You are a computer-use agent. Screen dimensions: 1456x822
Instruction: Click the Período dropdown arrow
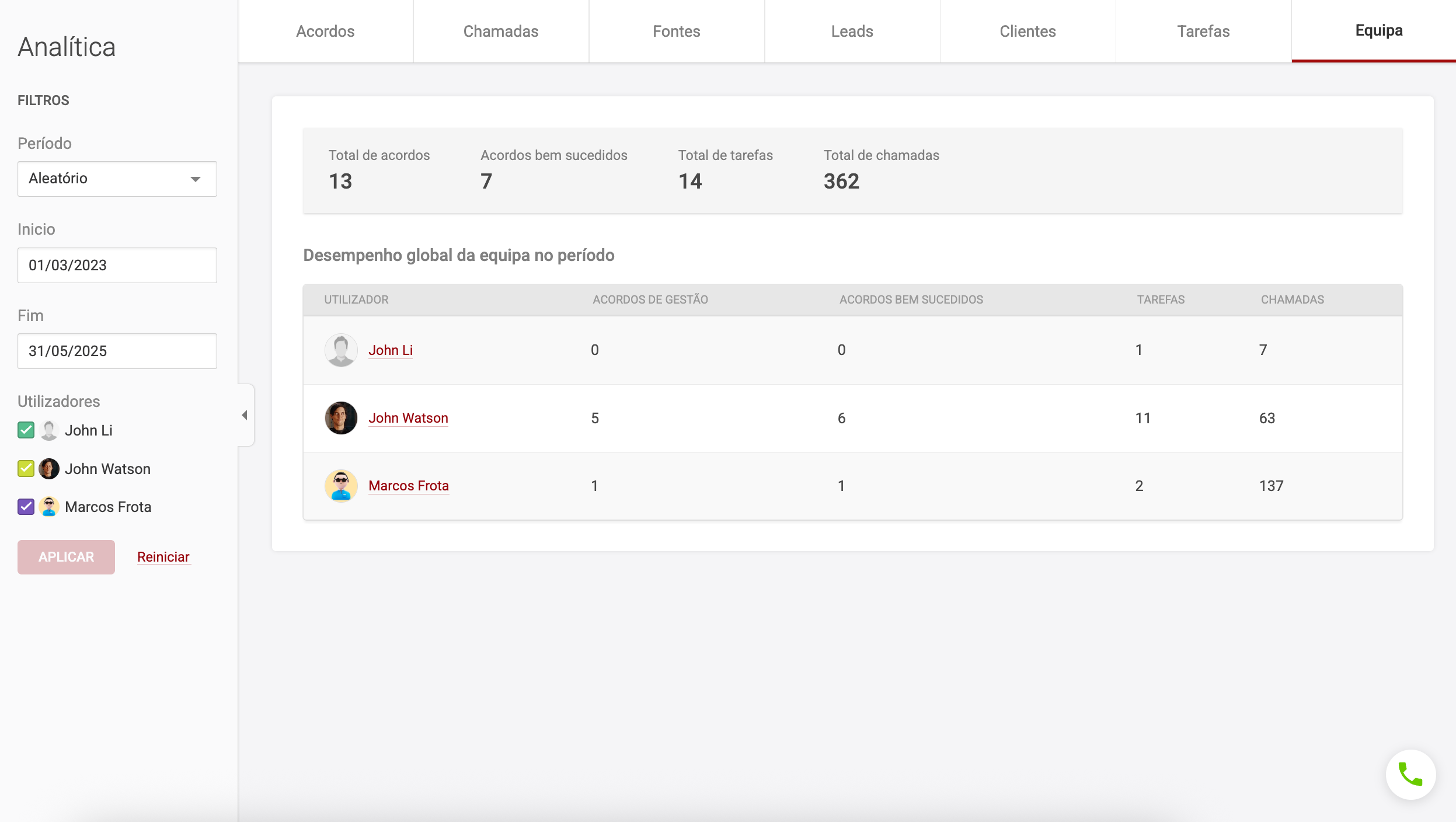[196, 179]
